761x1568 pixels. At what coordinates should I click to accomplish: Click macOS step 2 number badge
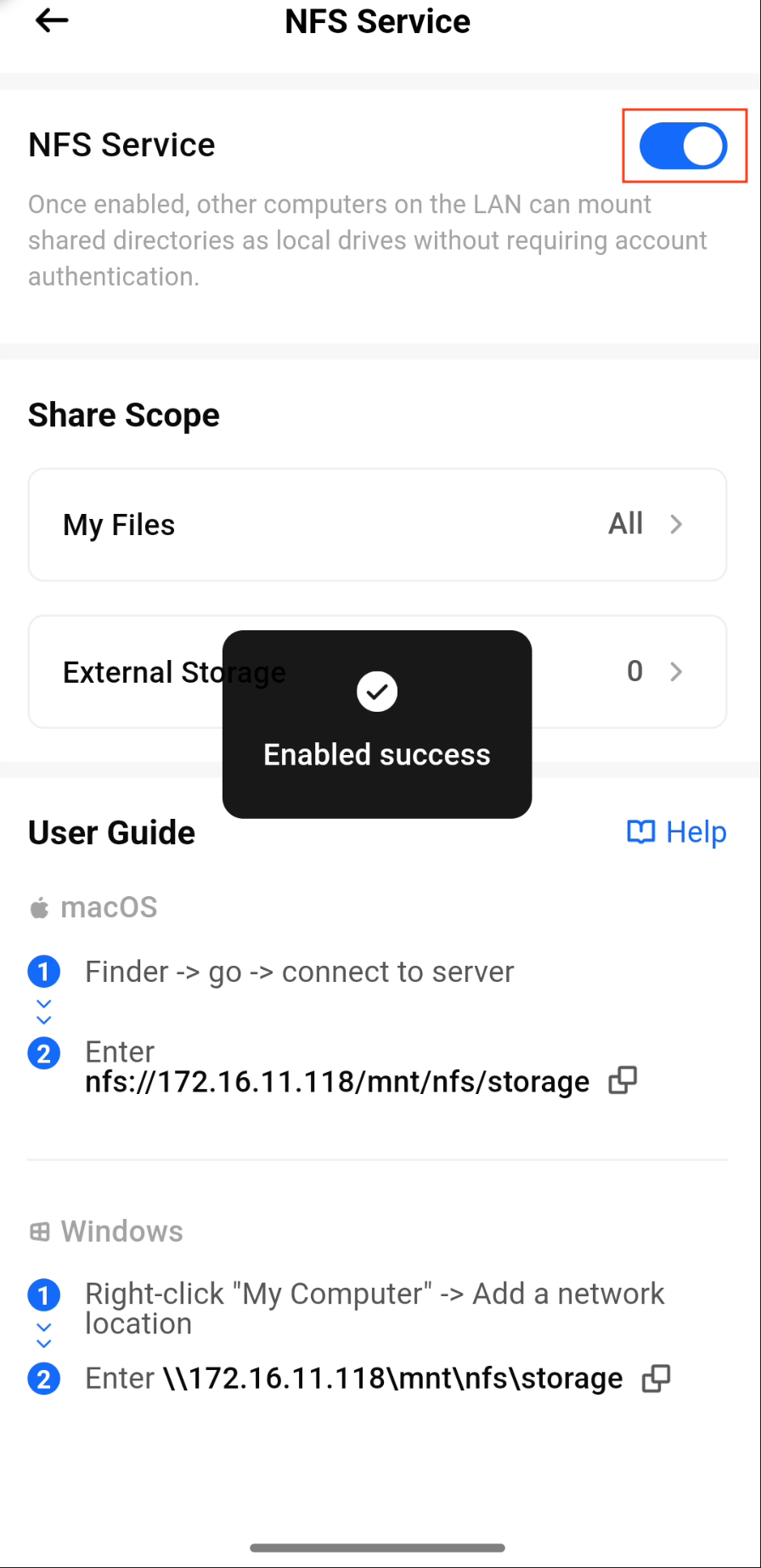(x=44, y=1054)
